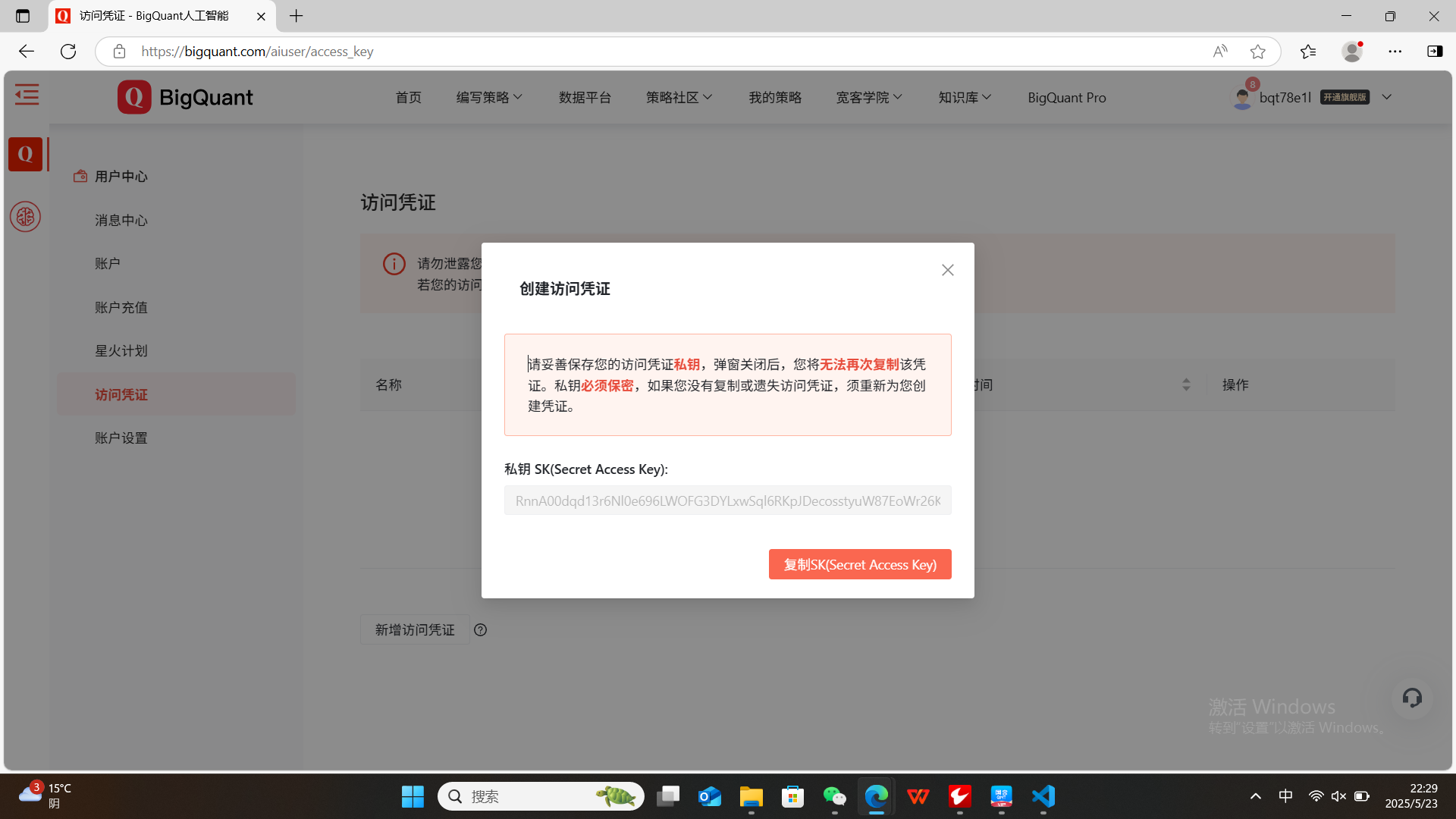Open the 我的策略 menu item
The width and height of the screenshot is (1456, 819).
774,98
